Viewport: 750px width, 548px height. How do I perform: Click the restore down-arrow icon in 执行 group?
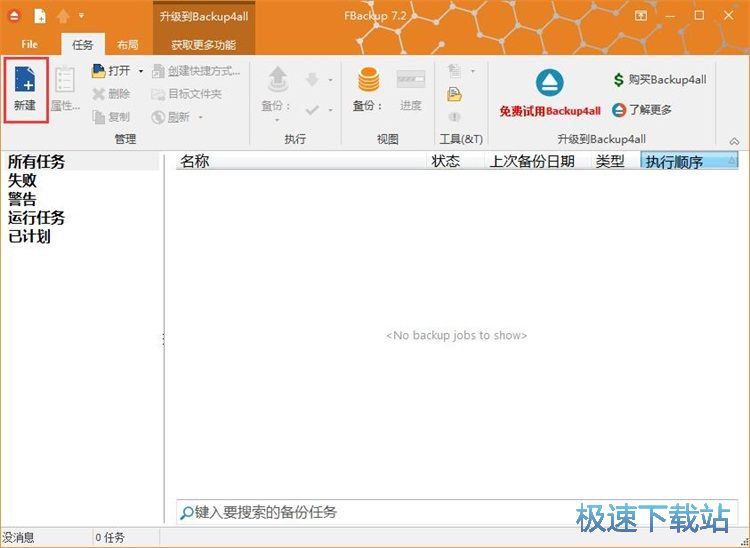(312, 79)
